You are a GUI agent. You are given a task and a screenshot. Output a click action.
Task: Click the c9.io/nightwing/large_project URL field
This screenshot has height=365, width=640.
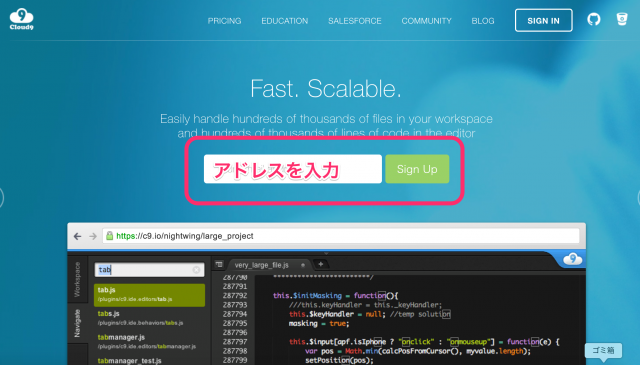tap(341, 236)
